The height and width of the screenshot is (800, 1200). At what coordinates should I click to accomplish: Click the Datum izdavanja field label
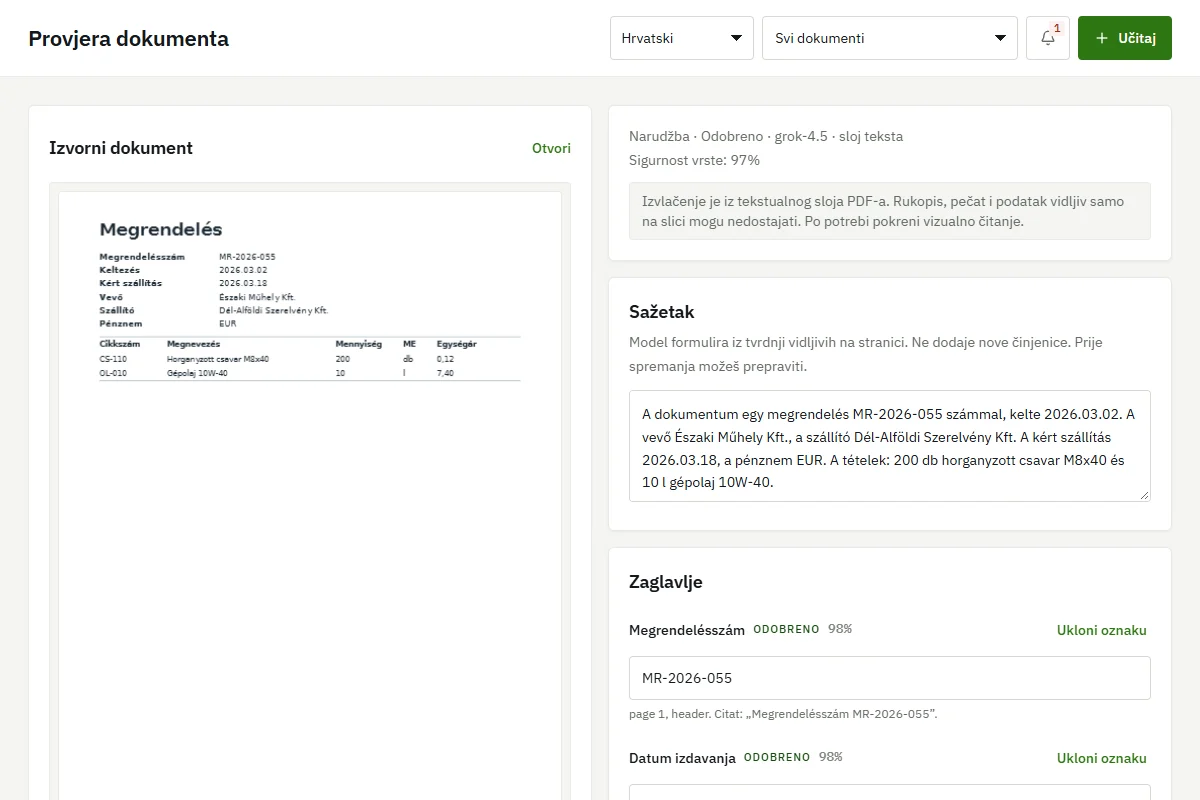(x=682, y=758)
